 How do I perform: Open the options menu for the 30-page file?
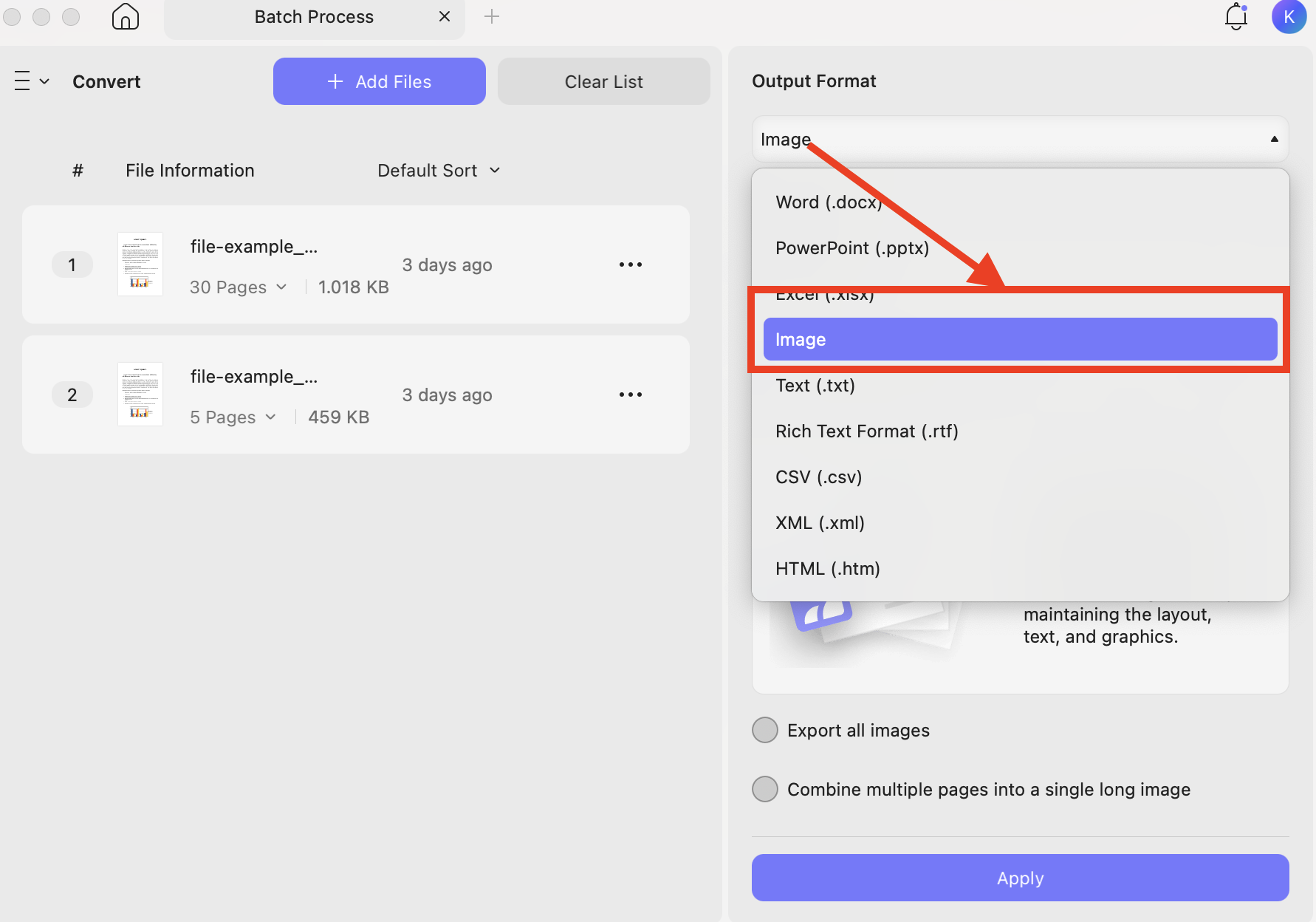630,264
